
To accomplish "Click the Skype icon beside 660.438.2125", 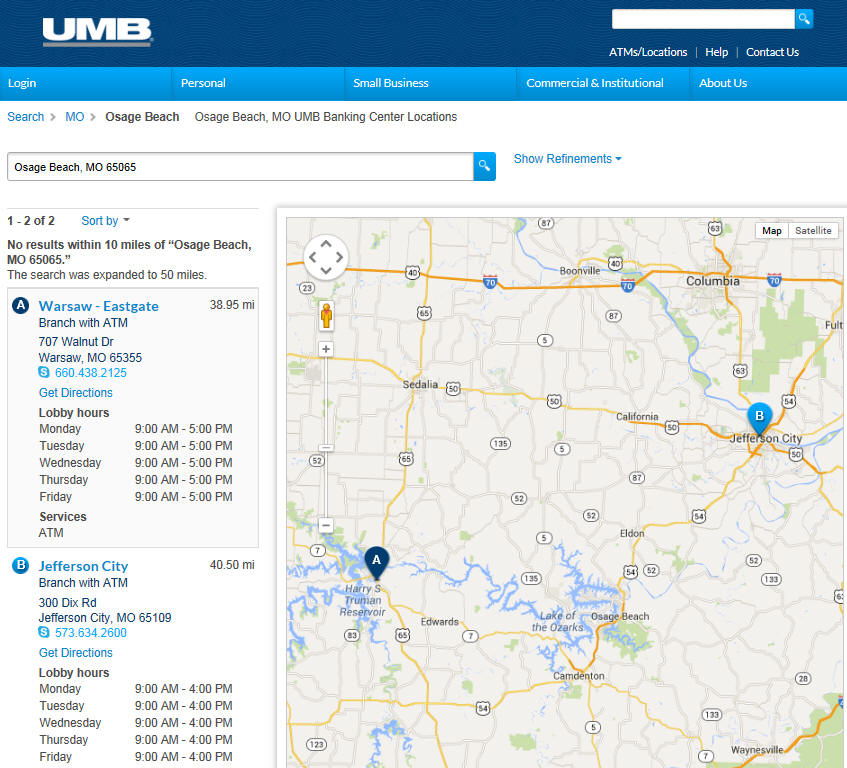I will [44, 372].
